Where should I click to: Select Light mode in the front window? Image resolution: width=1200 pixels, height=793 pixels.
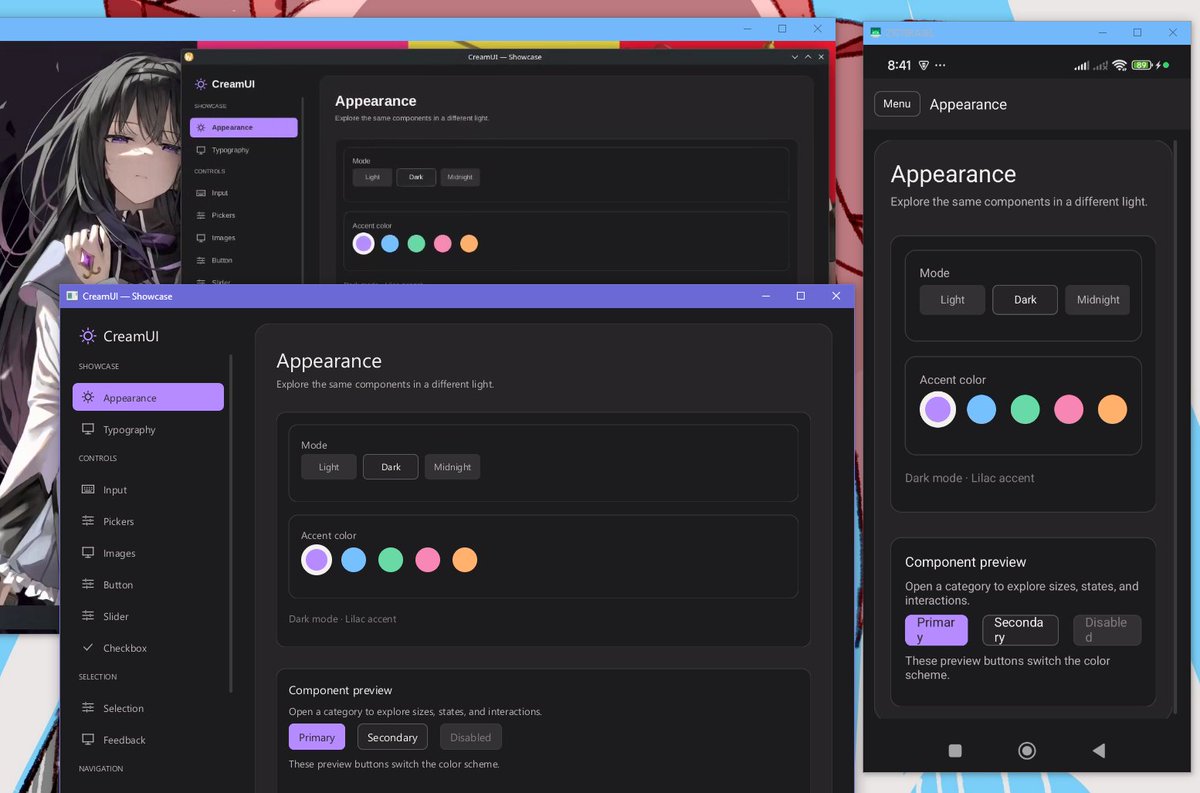[329, 467]
